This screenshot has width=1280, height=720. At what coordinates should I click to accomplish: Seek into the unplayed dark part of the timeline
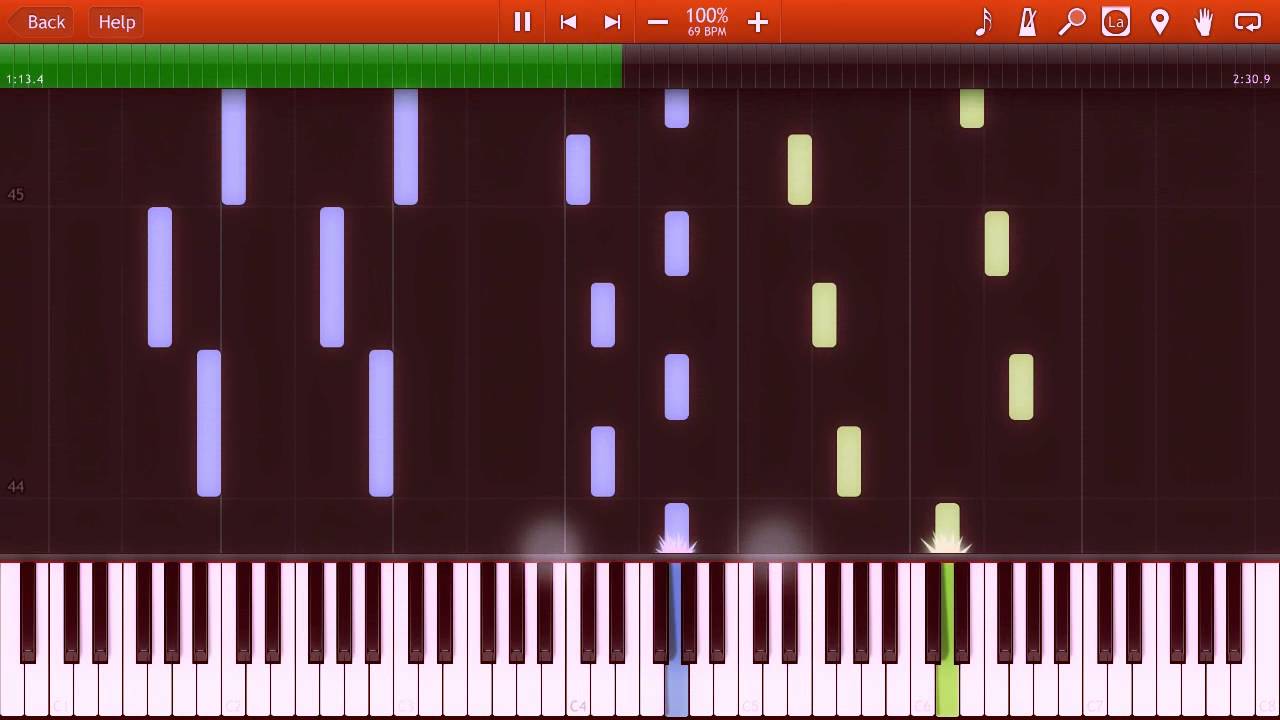coord(951,66)
